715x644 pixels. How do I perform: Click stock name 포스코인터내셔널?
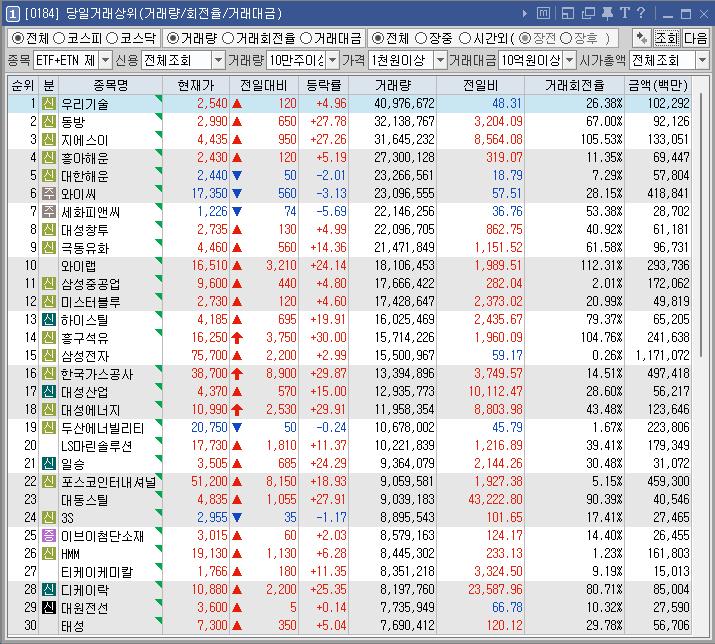[x=109, y=482]
